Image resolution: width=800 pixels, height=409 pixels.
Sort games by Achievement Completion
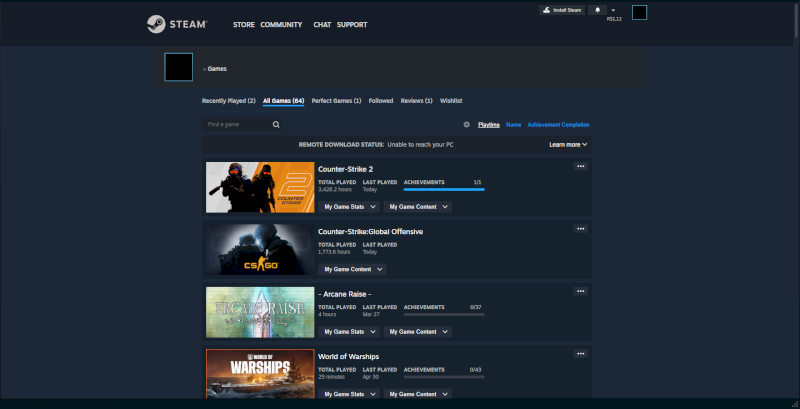coord(558,124)
